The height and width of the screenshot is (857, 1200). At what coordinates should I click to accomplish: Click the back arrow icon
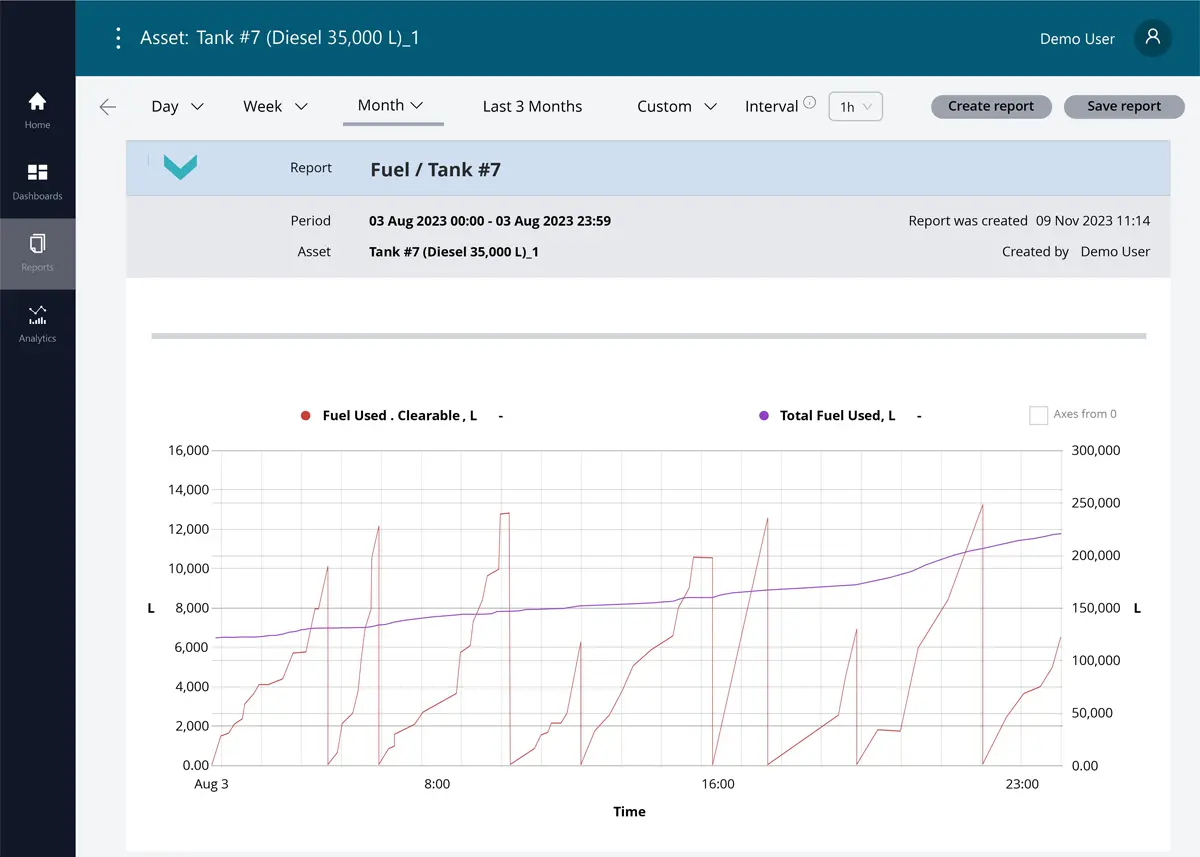[108, 107]
